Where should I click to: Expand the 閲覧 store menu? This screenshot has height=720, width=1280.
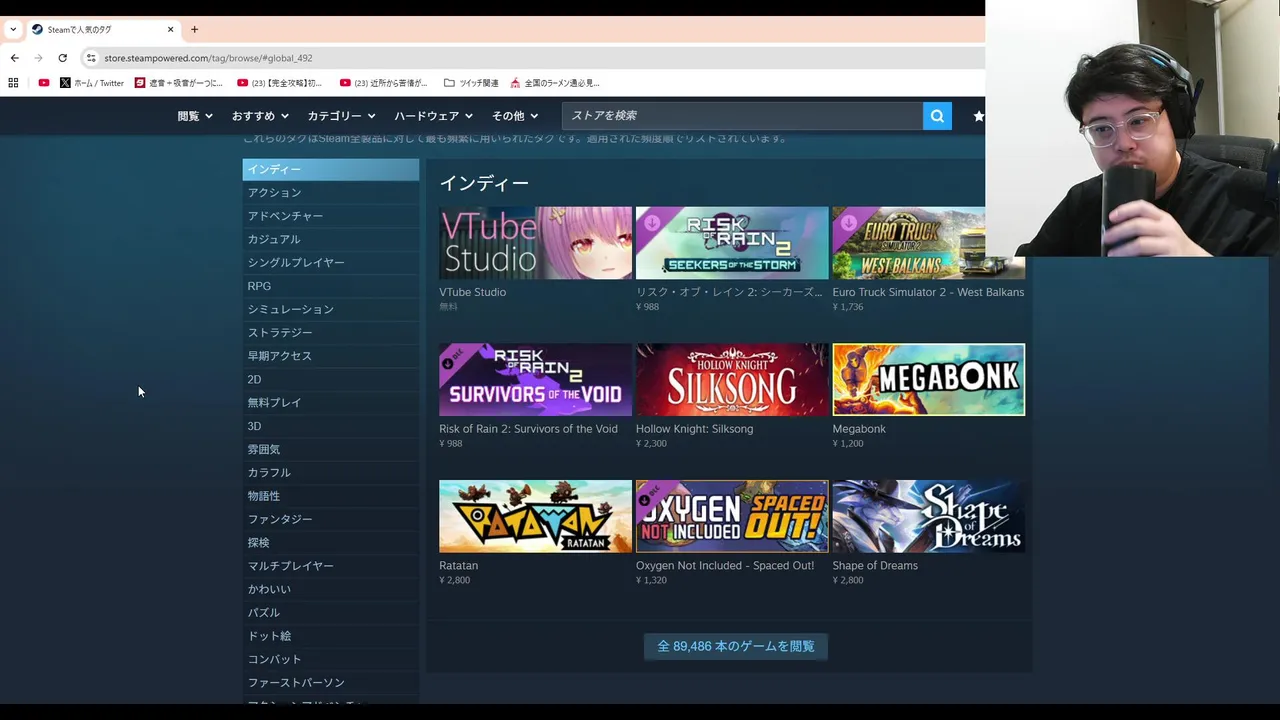(x=195, y=116)
